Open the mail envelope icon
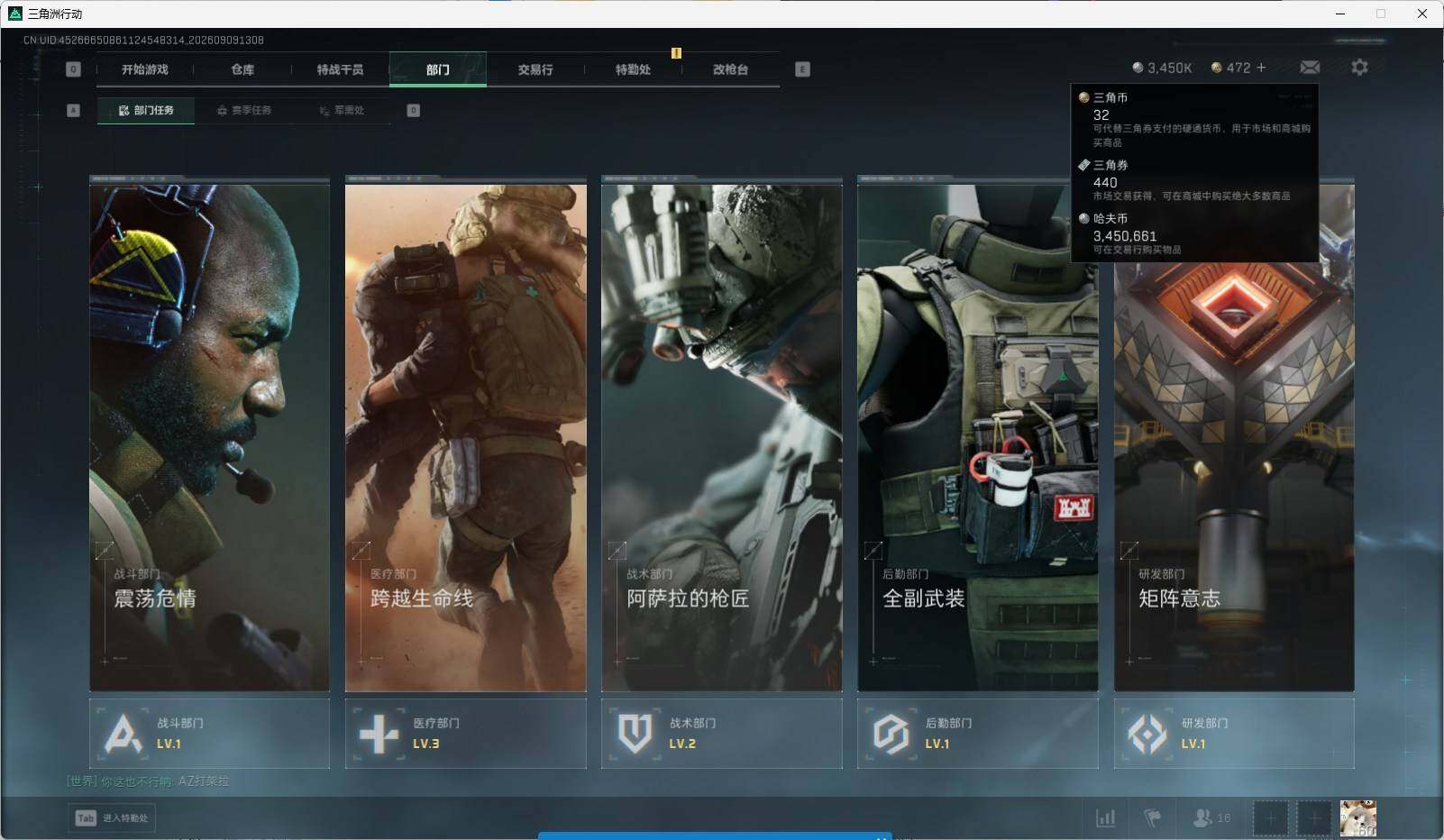 pos(1310,68)
